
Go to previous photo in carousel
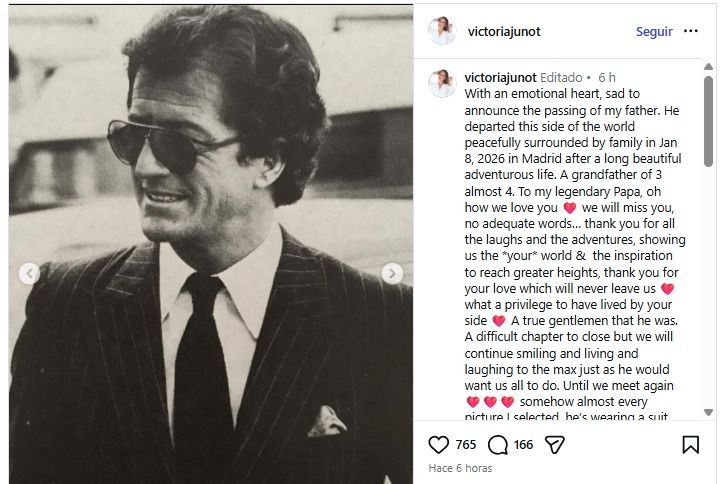(x=30, y=273)
